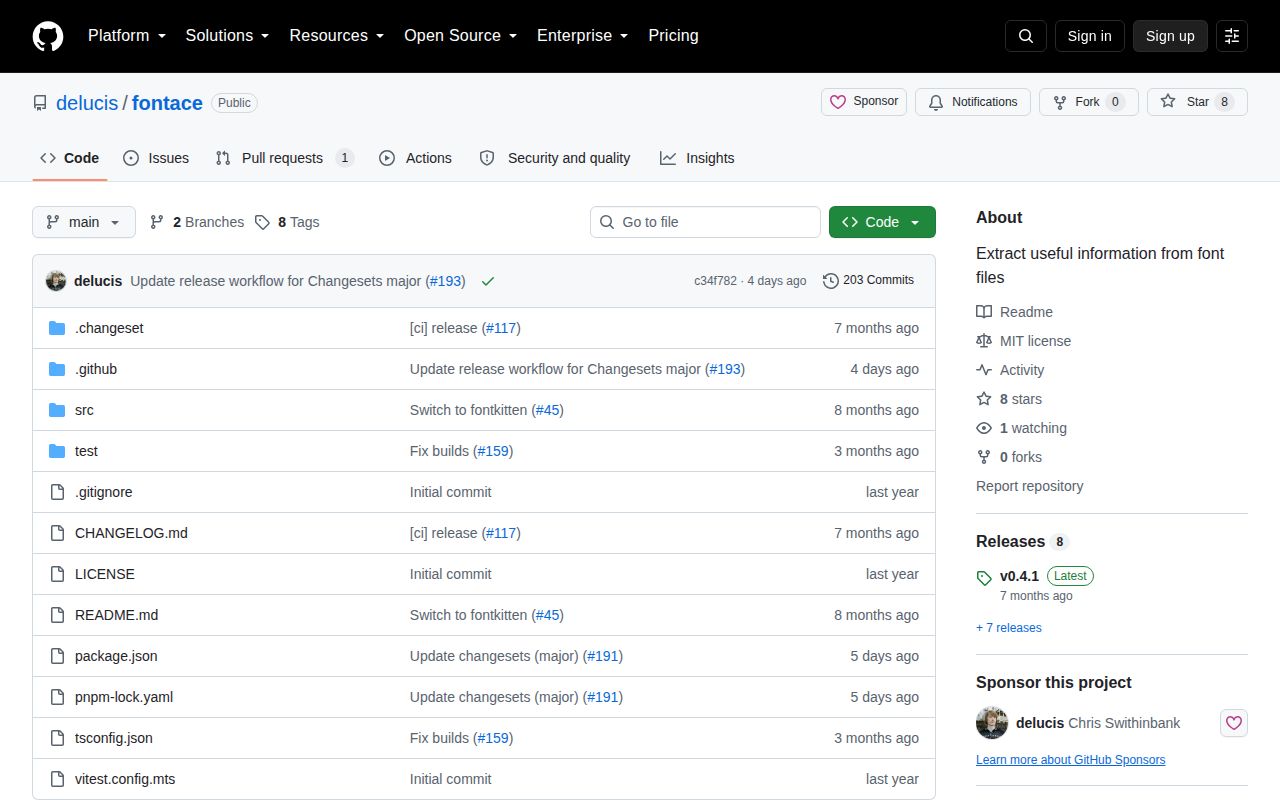Open package.json file
This screenshot has height=800, width=1280.
[x=116, y=656]
